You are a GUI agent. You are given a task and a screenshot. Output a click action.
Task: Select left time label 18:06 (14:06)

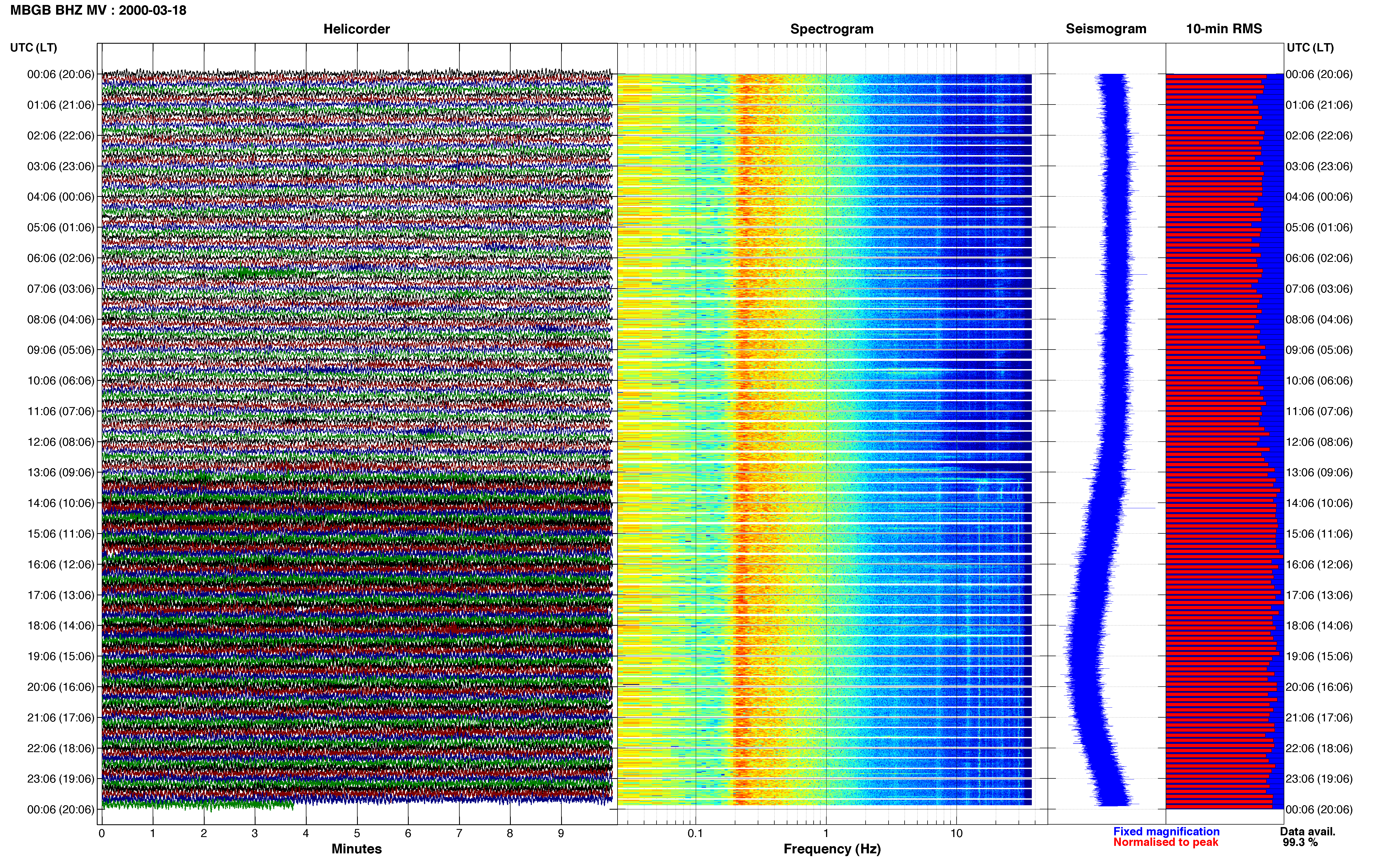point(61,626)
